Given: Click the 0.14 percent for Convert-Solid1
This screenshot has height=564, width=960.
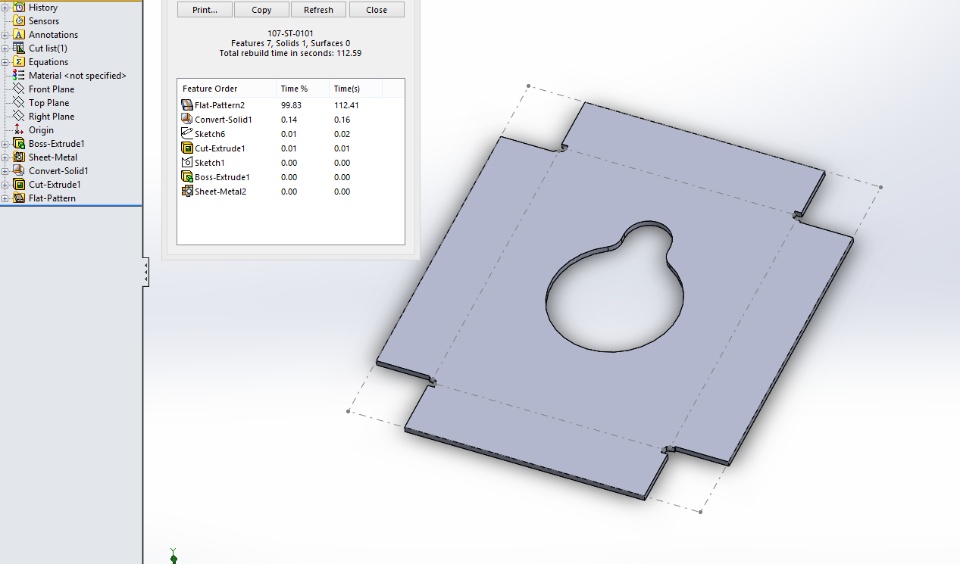Looking at the screenshot, I should [288, 119].
